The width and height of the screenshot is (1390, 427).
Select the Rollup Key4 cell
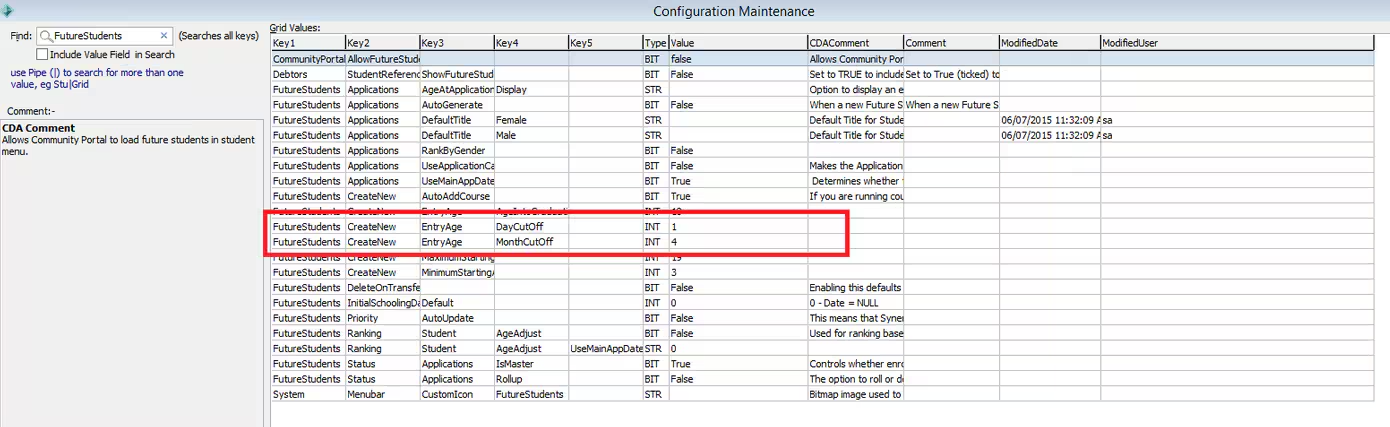[x=531, y=379]
